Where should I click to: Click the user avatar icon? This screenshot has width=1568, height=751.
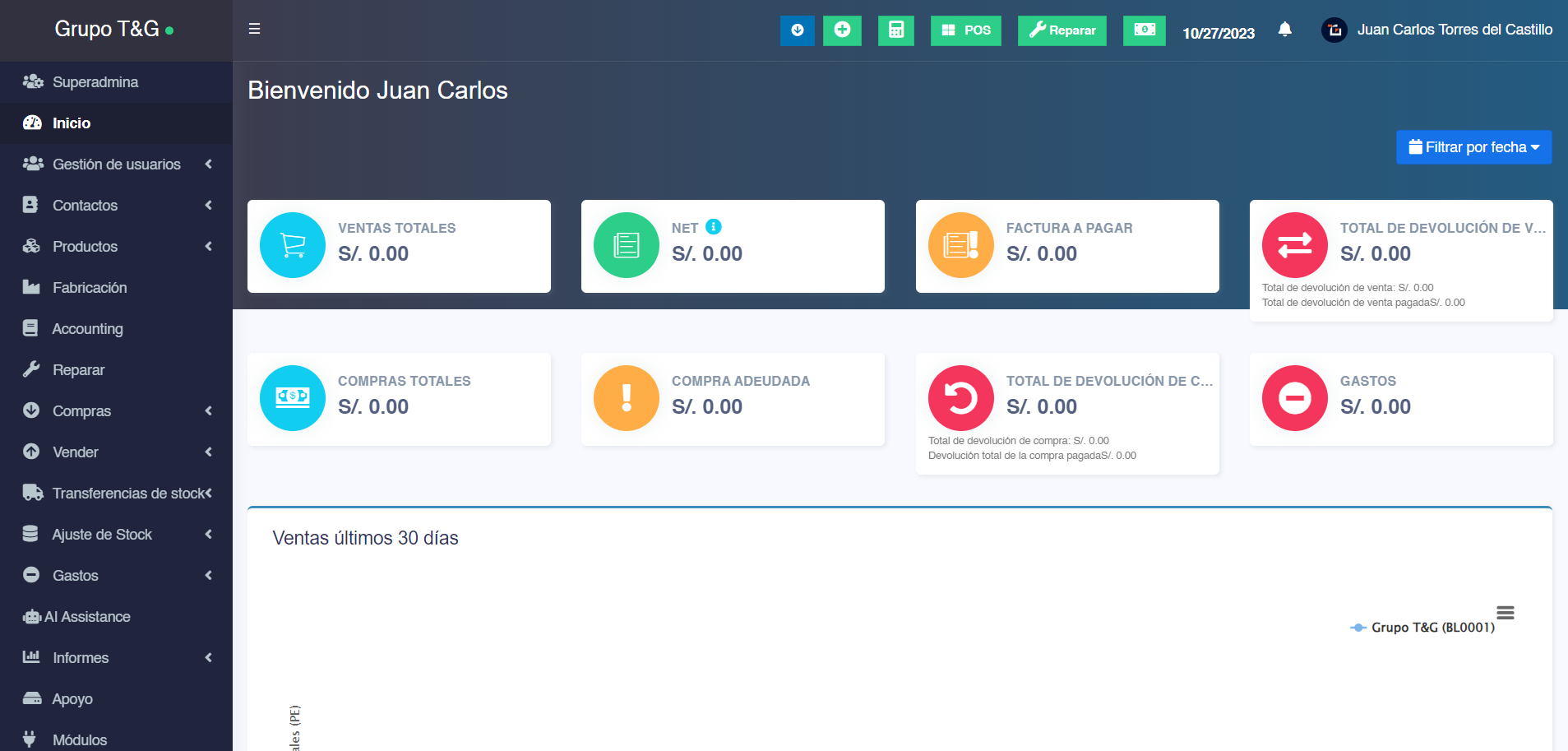[1334, 30]
